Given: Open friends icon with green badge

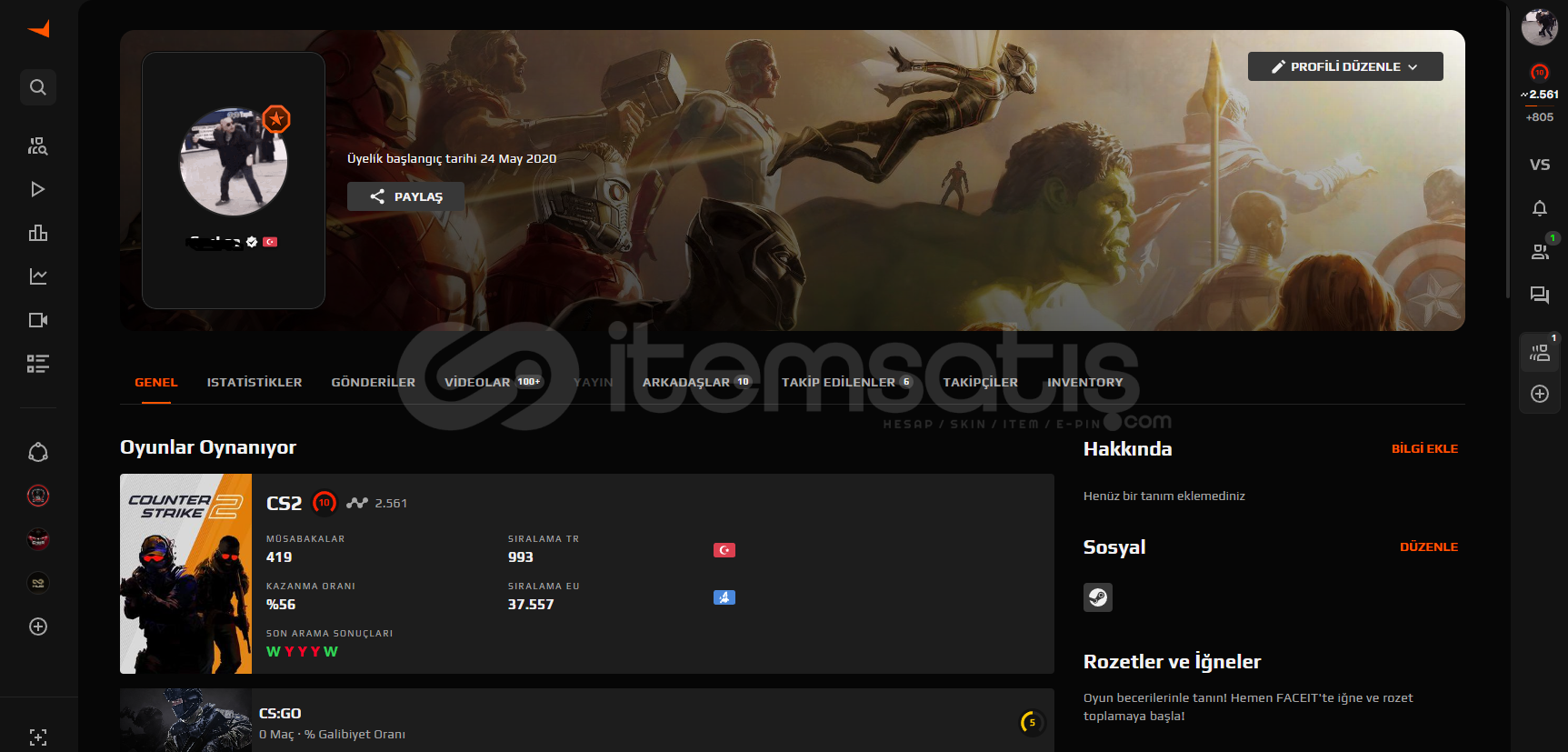Looking at the screenshot, I should coord(1540,252).
